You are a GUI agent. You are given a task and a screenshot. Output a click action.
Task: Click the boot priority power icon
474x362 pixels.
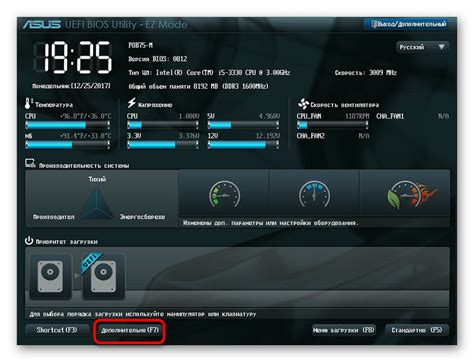tap(29, 240)
